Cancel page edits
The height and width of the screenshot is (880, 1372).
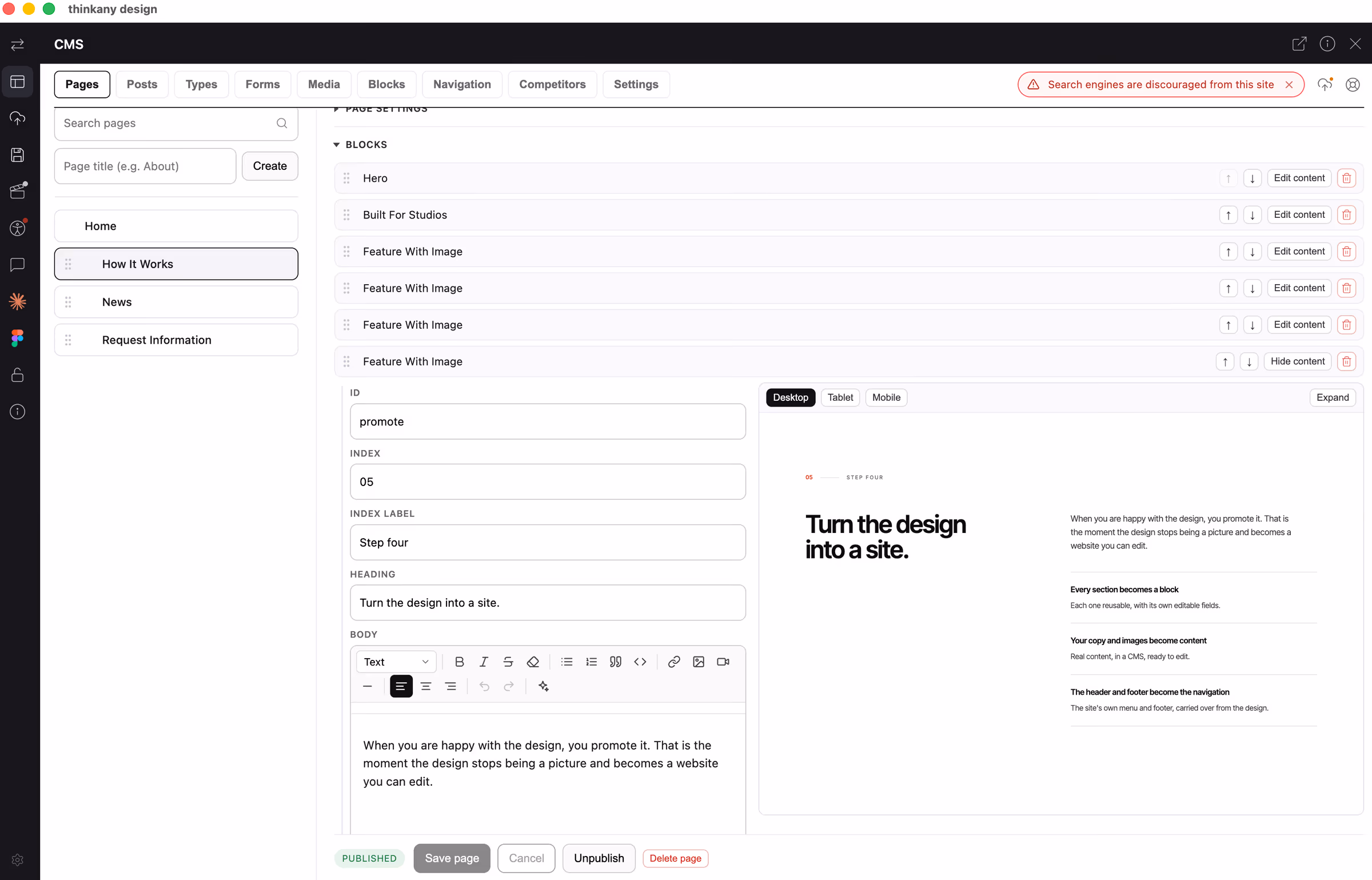pyautogui.click(x=526, y=858)
